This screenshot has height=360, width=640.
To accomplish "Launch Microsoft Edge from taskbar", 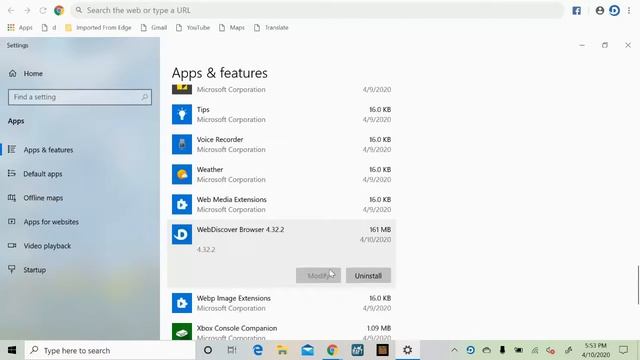I will 258,350.
